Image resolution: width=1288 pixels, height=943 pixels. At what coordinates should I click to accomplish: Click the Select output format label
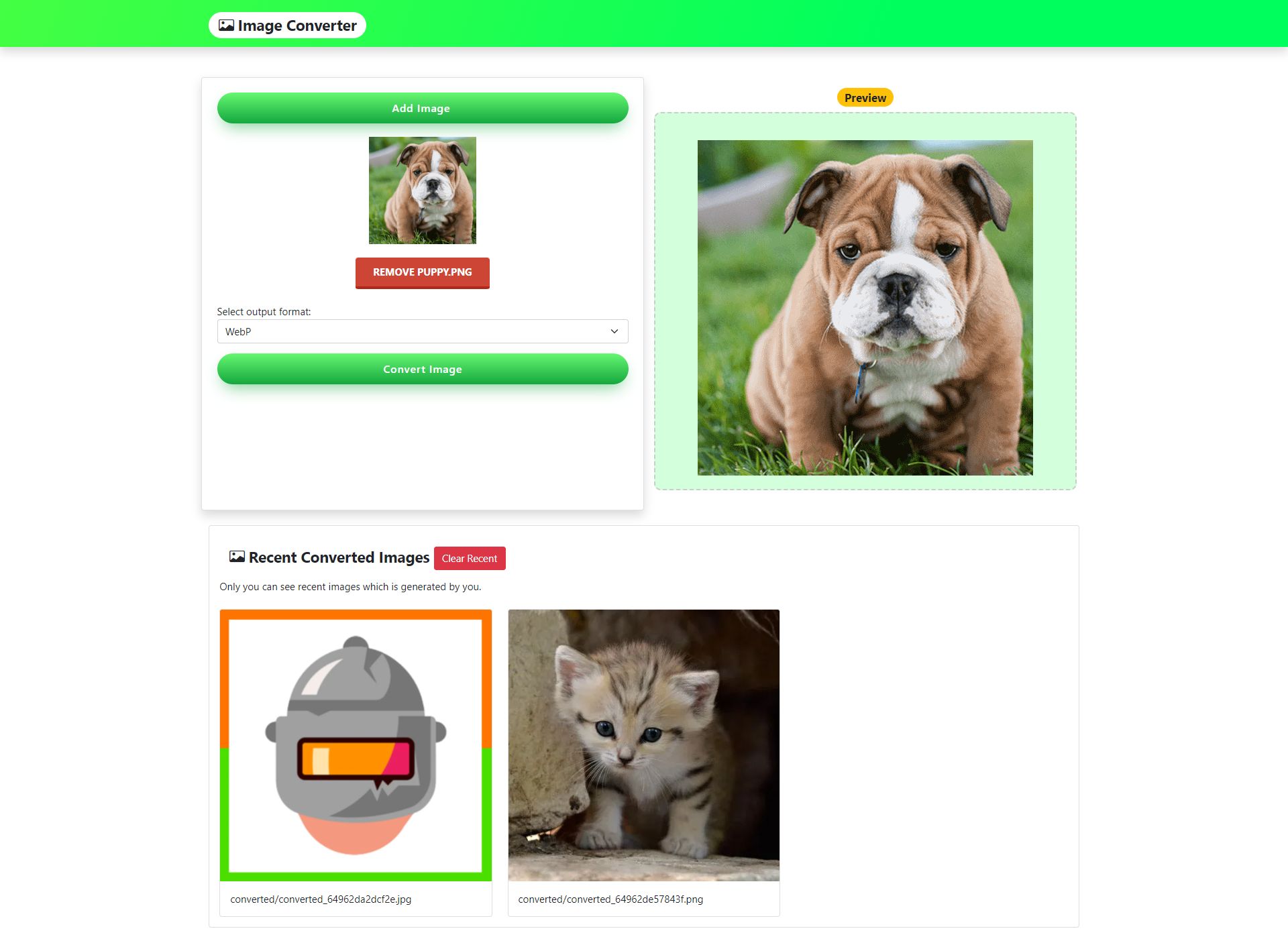coord(264,312)
